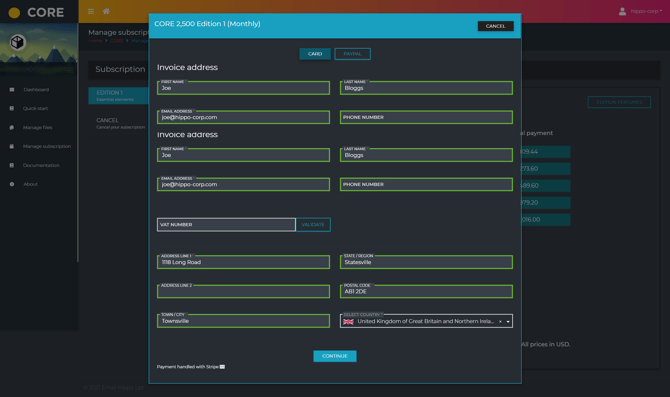
Task: Click the State / Region field
Action: click(x=426, y=262)
